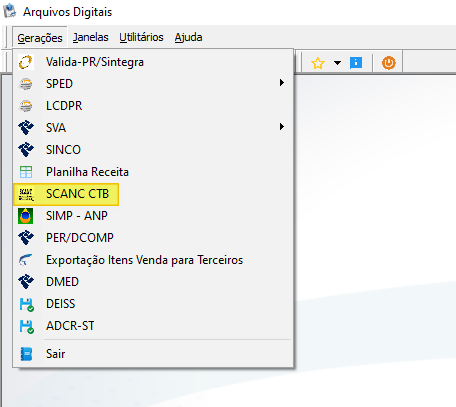The height and width of the screenshot is (407, 456).
Task: Click the orange power toolbar icon
Action: coord(389,63)
